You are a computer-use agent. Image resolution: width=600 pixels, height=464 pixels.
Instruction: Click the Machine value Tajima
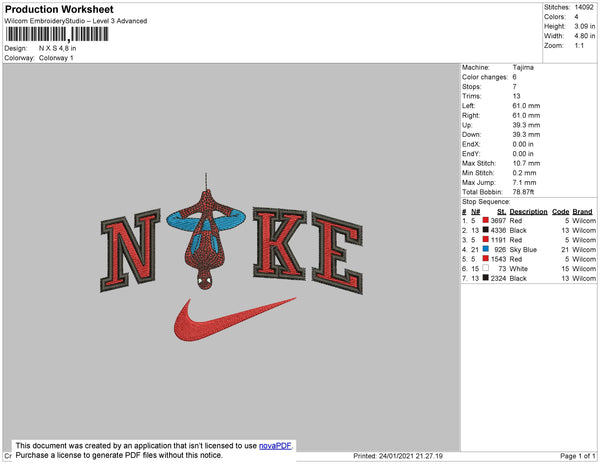(523, 67)
